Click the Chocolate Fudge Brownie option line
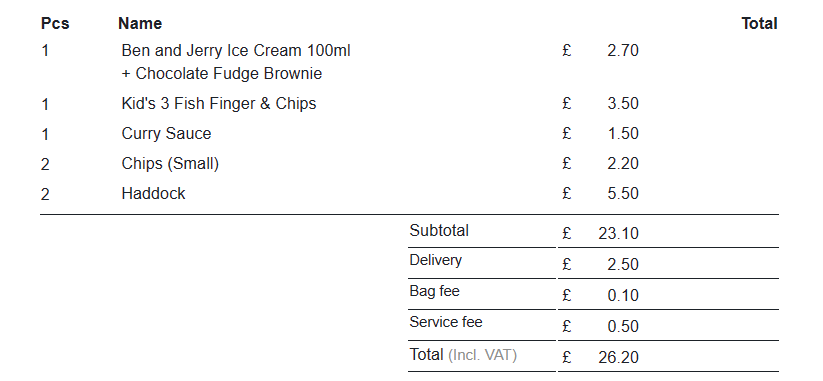823x381 pixels. [x=221, y=73]
